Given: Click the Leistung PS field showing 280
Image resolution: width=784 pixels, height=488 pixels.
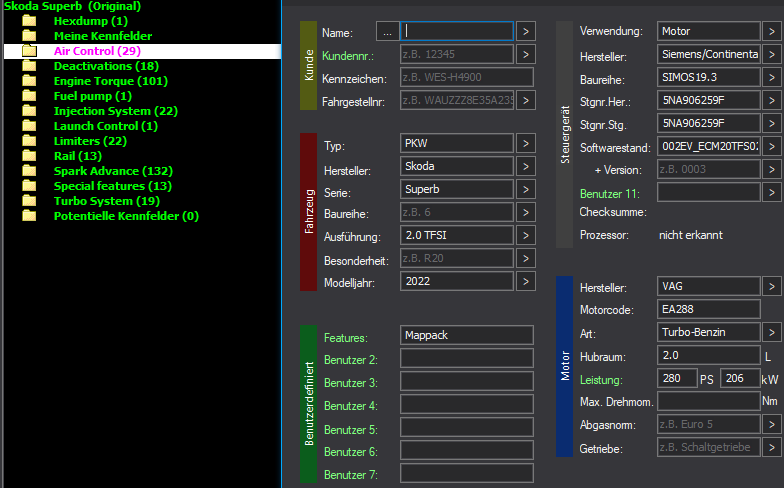Looking at the screenshot, I should [677, 378].
